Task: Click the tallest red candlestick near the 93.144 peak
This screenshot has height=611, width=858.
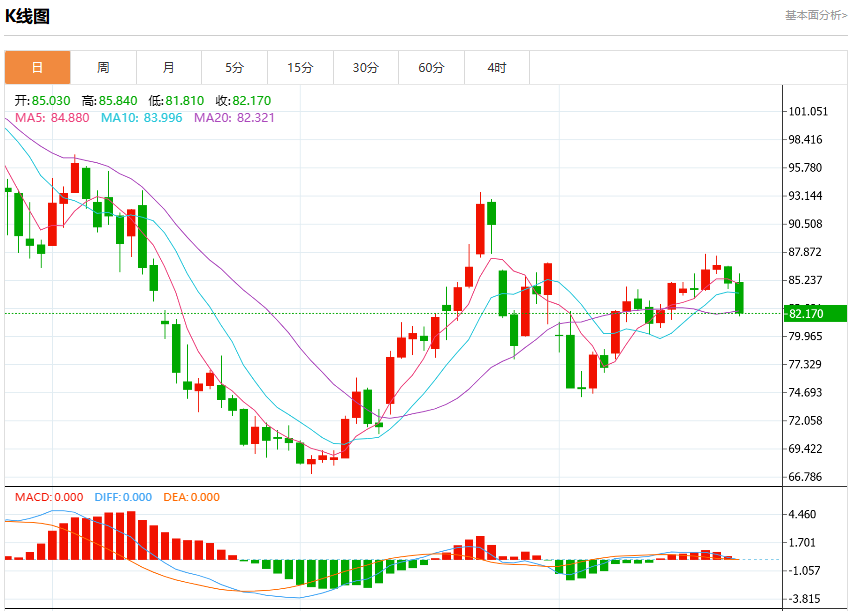Action: click(x=480, y=229)
